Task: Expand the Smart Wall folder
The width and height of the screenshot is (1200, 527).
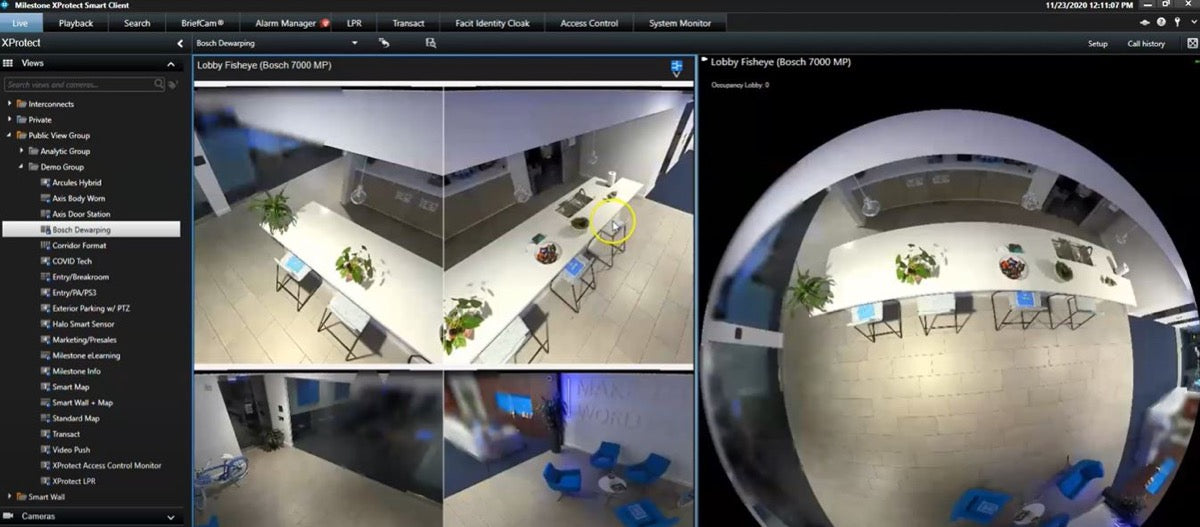Action: [10, 496]
